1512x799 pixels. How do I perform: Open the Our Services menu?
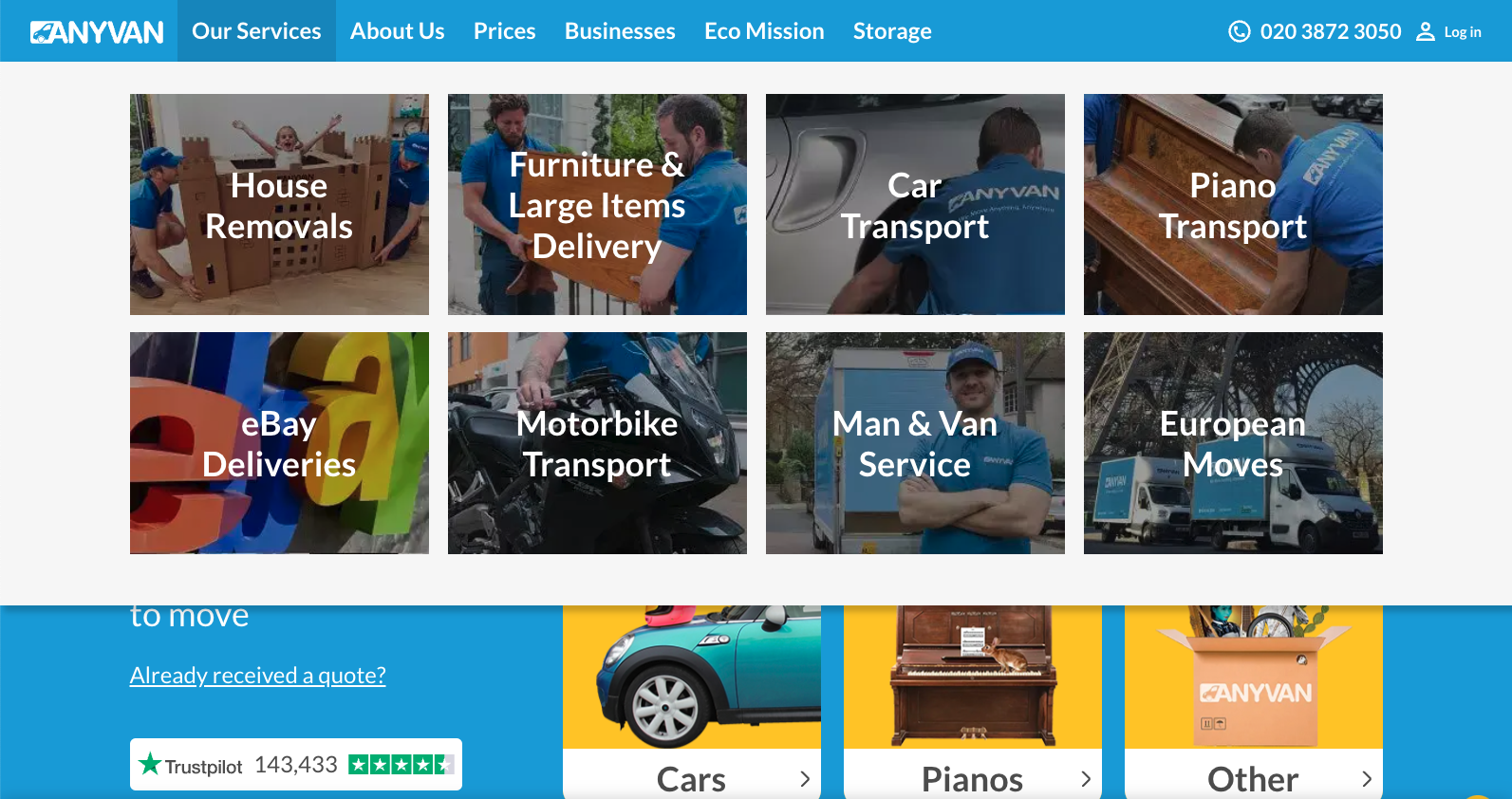coord(256,31)
